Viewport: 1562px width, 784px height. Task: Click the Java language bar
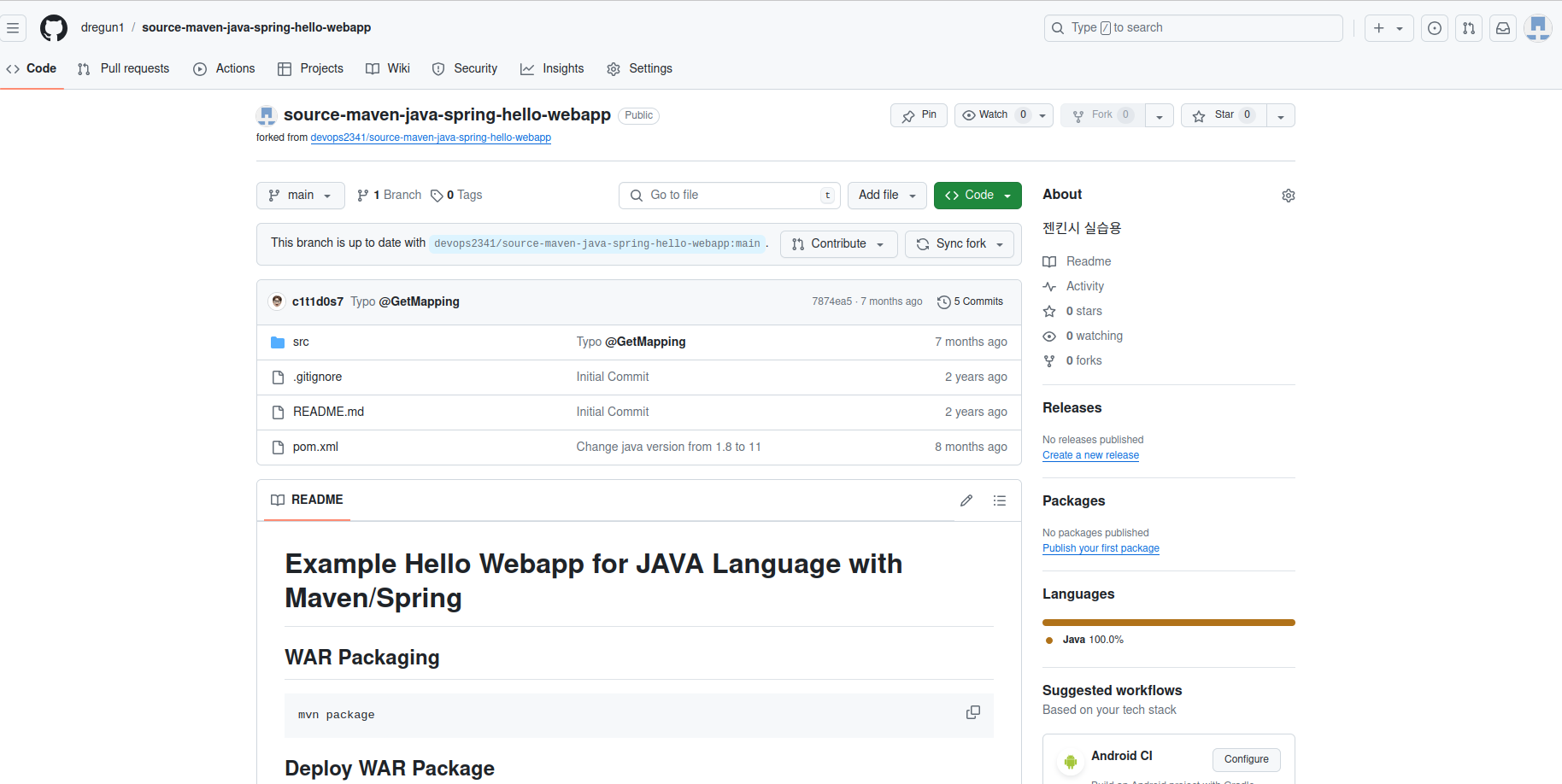click(1168, 623)
